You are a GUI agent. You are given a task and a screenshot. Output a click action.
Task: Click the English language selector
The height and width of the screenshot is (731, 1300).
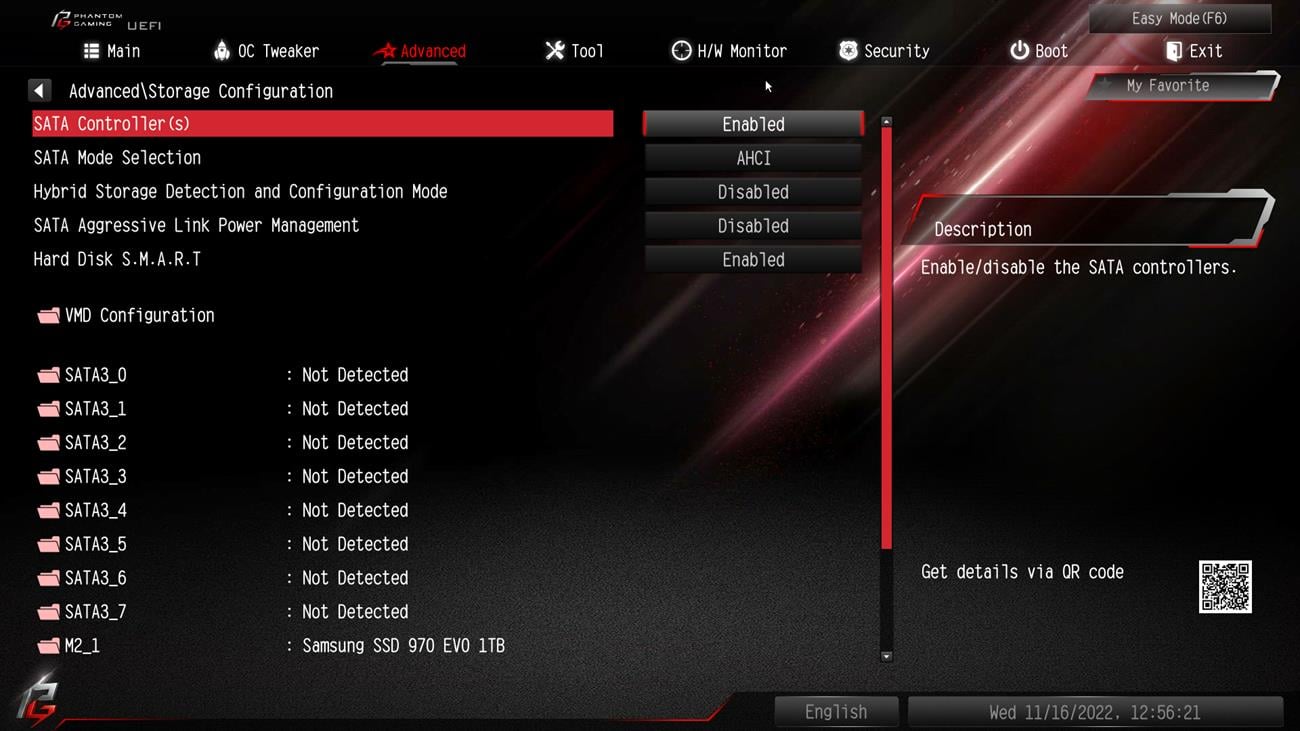pos(836,712)
